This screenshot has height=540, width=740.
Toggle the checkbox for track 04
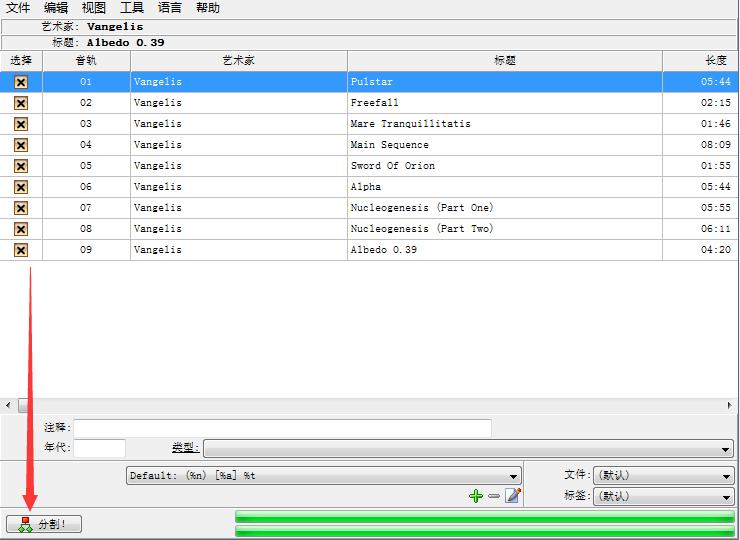20,145
